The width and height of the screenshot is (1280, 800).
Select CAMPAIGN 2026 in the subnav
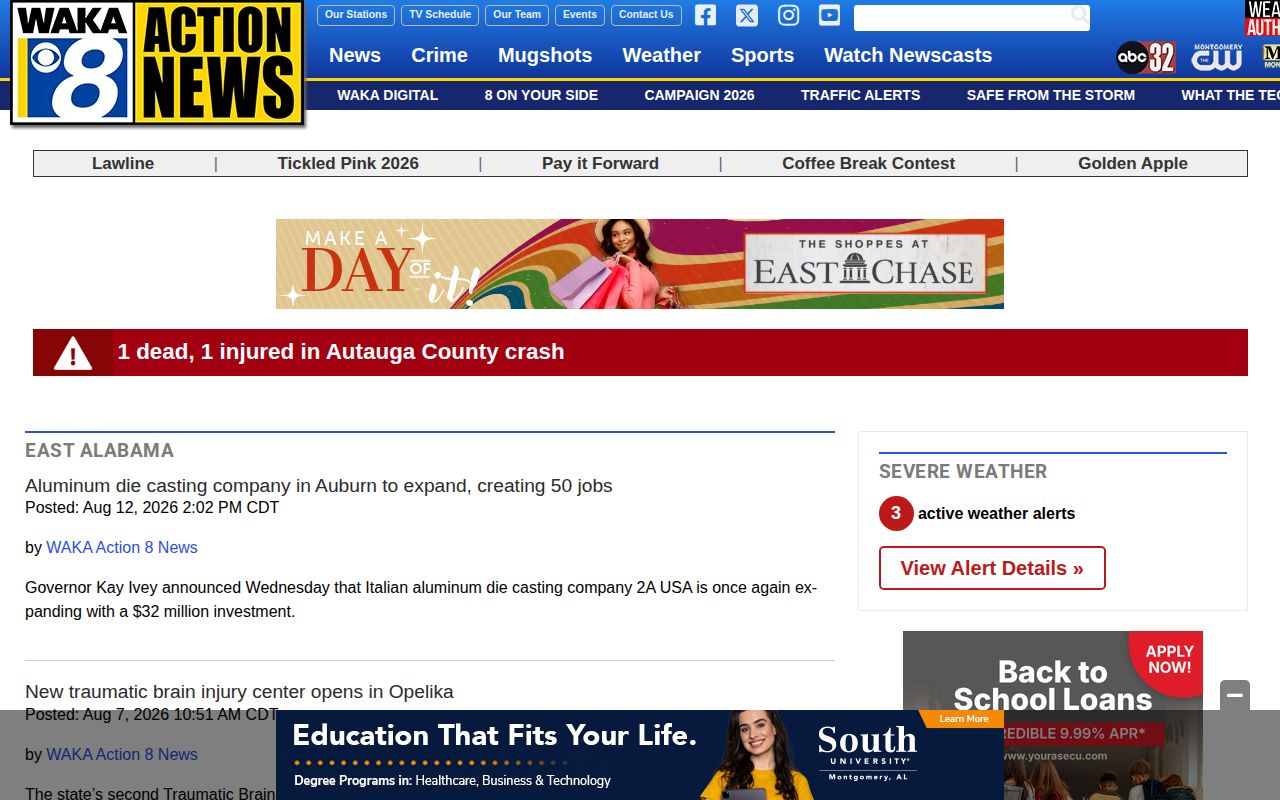[x=699, y=95]
